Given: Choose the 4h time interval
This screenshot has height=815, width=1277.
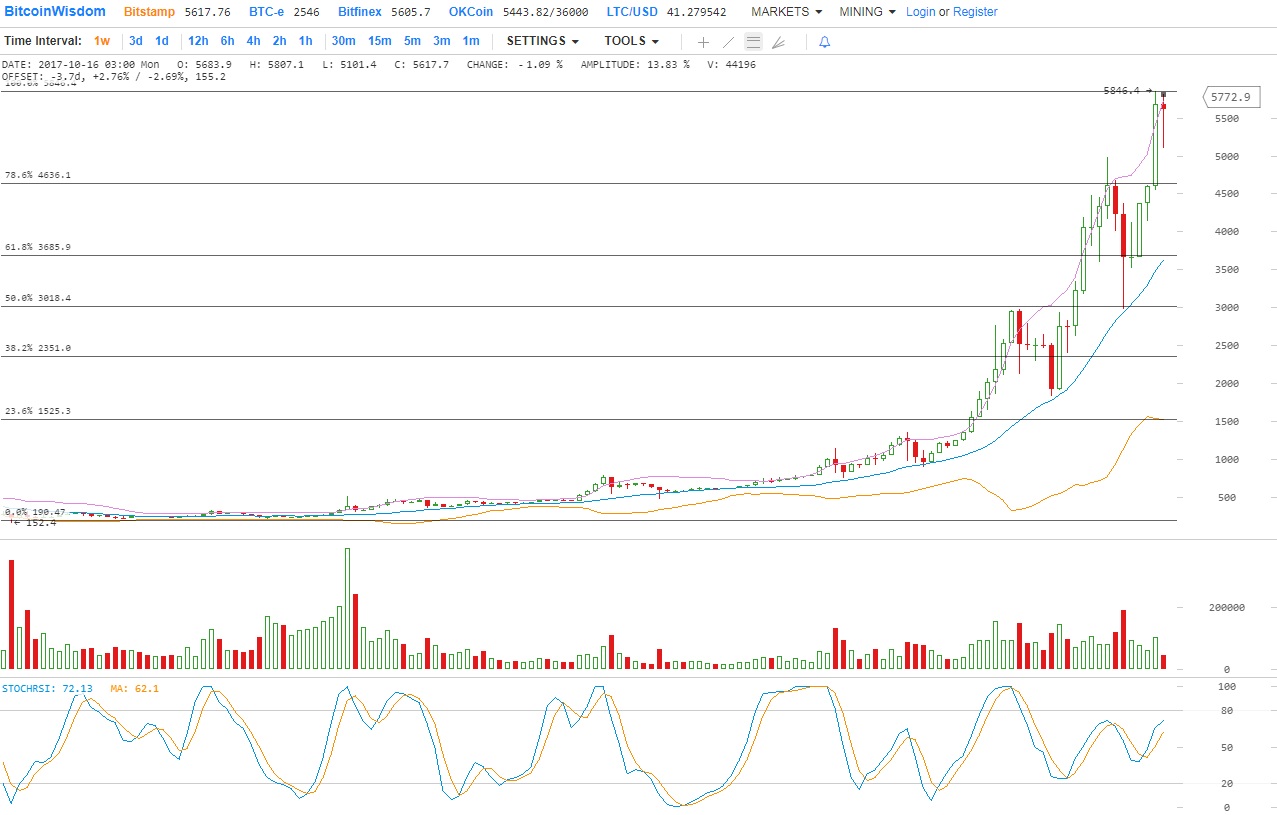Looking at the screenshot, I should click(x=253, y=41).
